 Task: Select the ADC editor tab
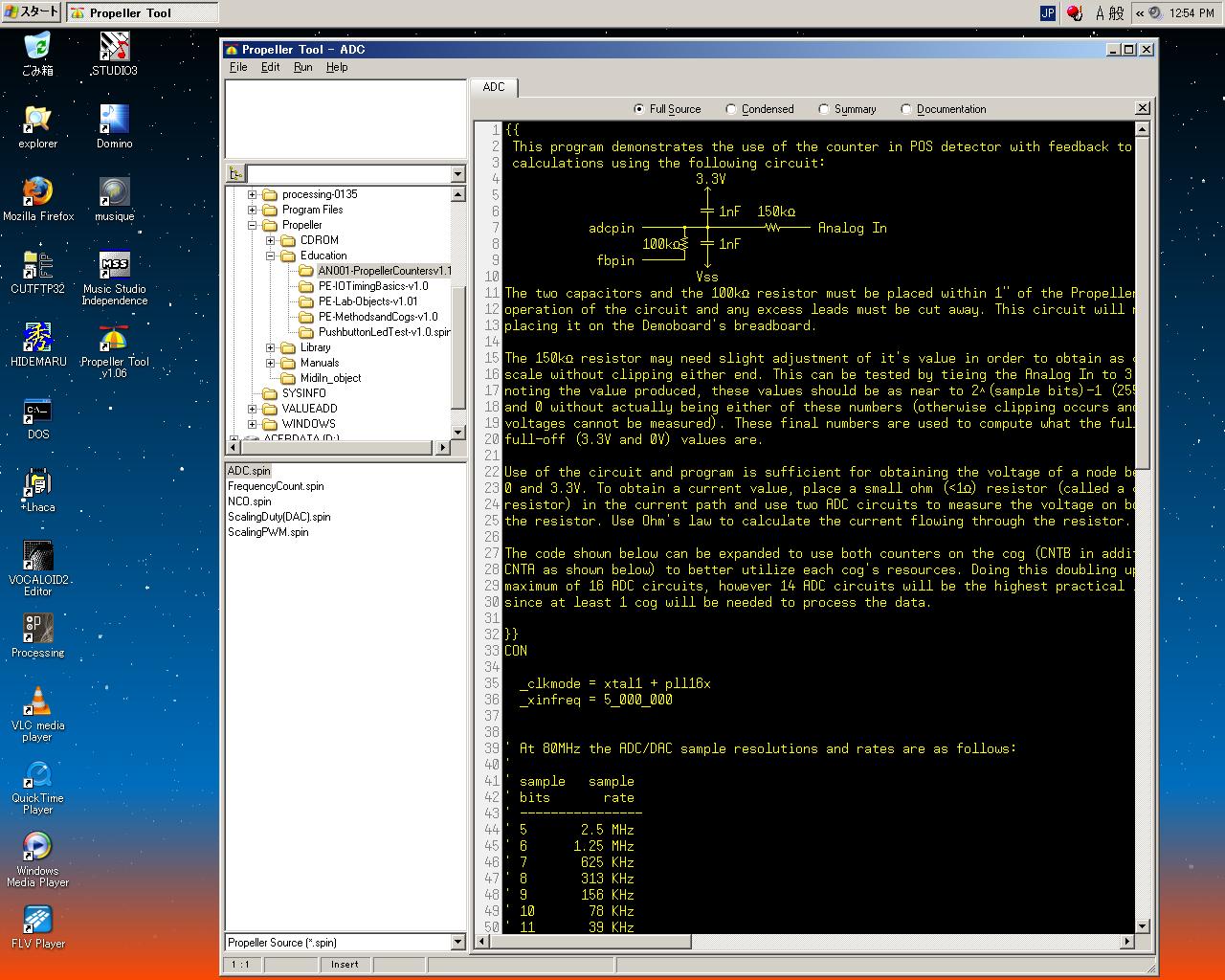click(x=494, y=87)
